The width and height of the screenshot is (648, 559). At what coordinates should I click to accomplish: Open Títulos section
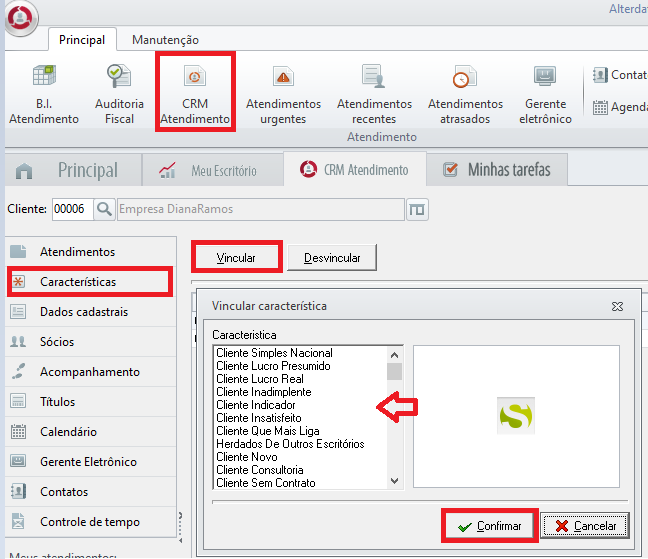pyautogui.click(x=91, y=402)
